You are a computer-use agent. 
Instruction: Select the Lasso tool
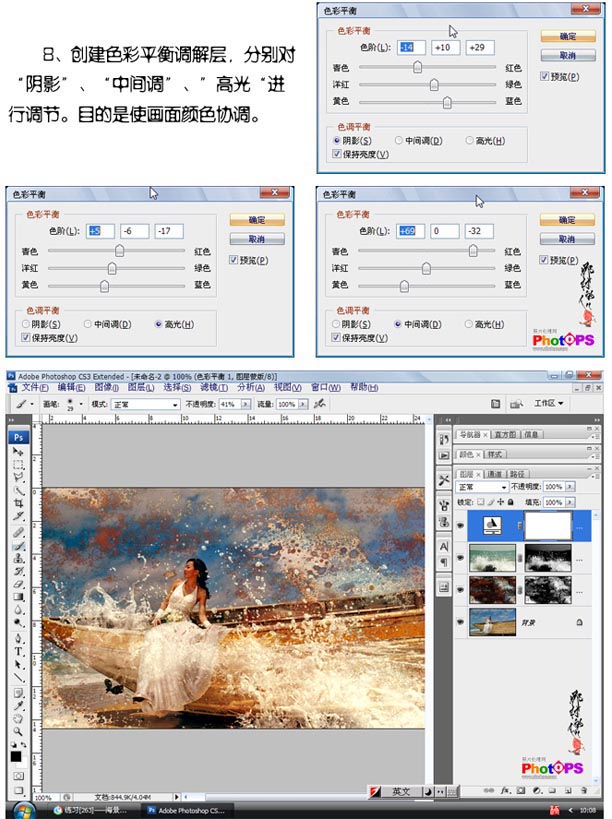tap(18, 478)
